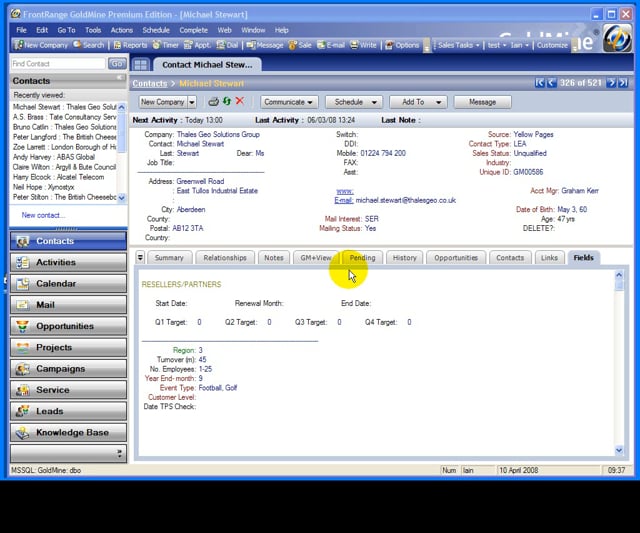This screenshot has height=533, width=640.
Task: Go to last record arrow
Action: pos(623,83)
